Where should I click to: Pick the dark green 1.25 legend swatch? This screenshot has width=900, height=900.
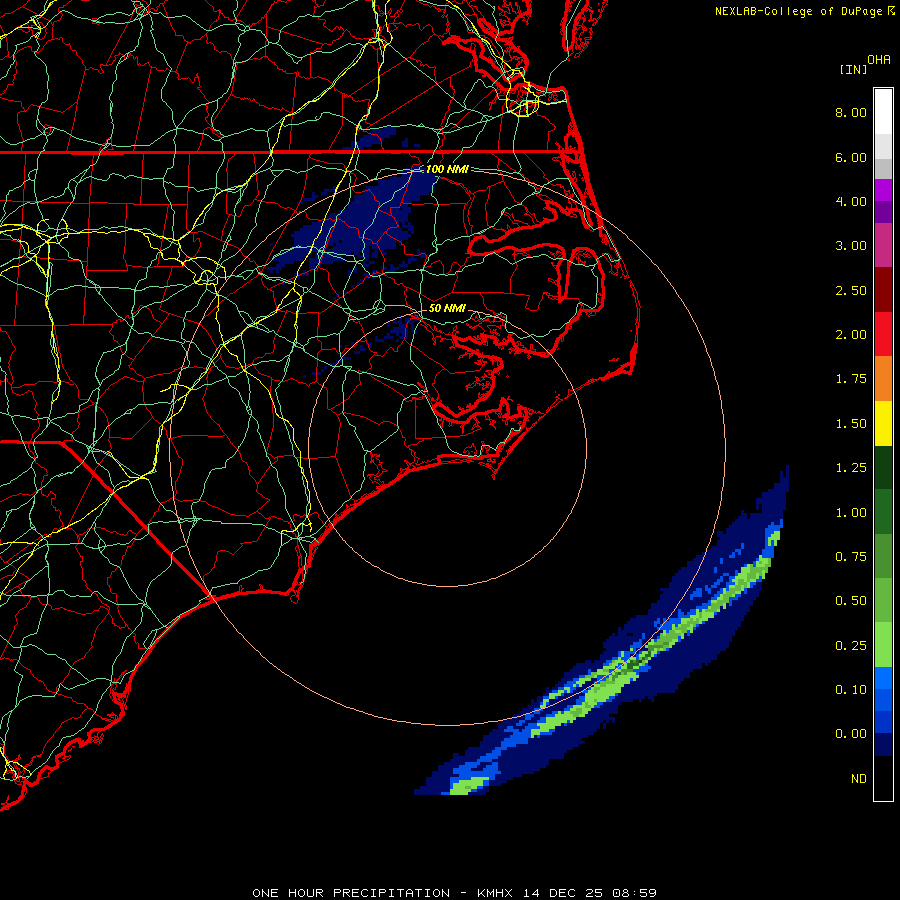coord(883,468)
